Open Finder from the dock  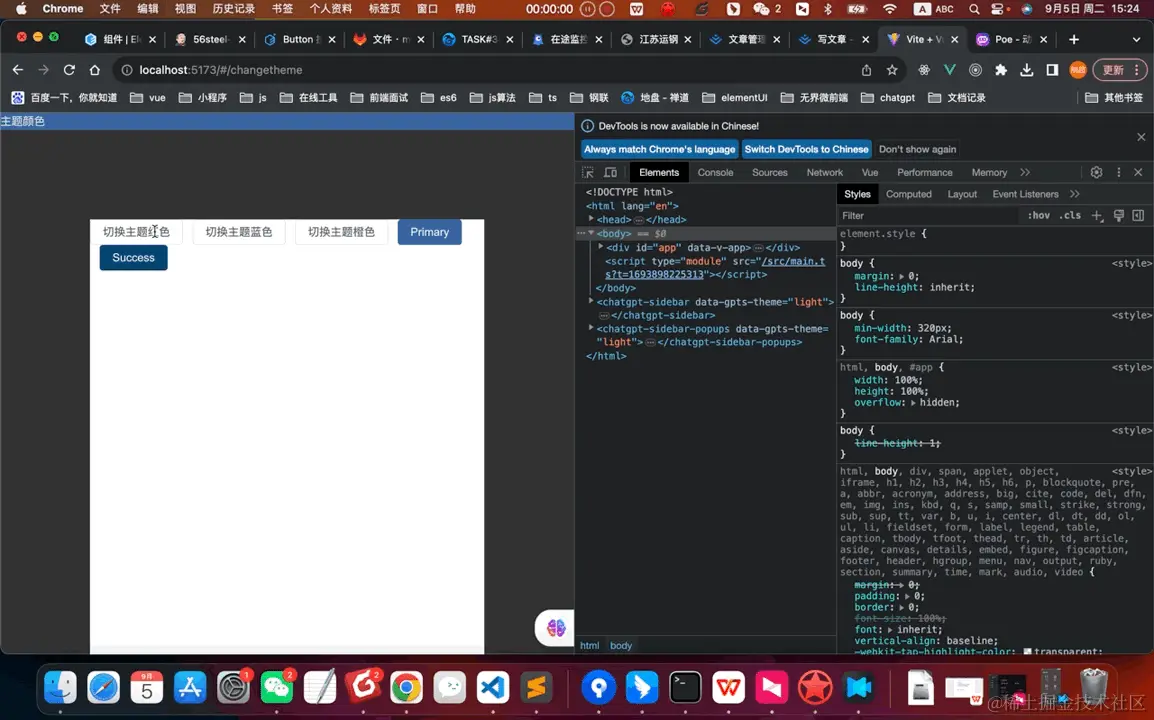click(60, 688)
